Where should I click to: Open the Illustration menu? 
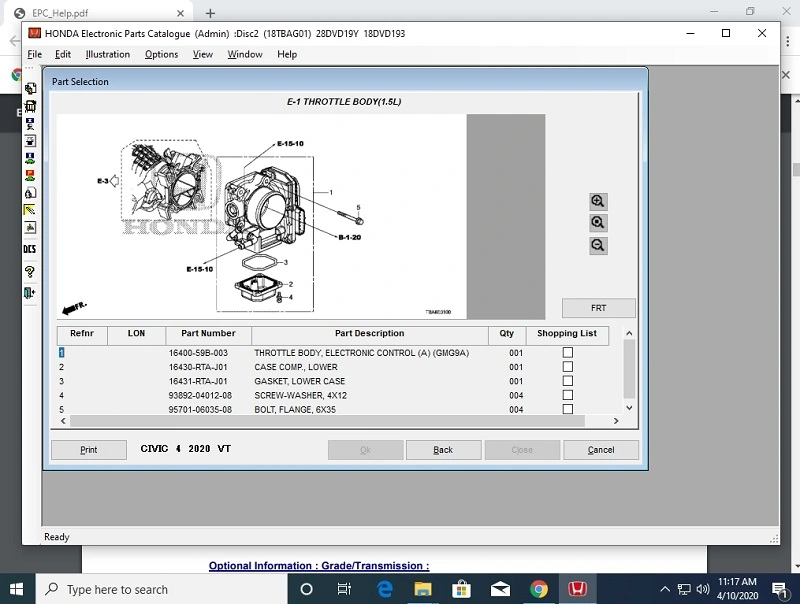pyautogui.click(x=108, y=54)
